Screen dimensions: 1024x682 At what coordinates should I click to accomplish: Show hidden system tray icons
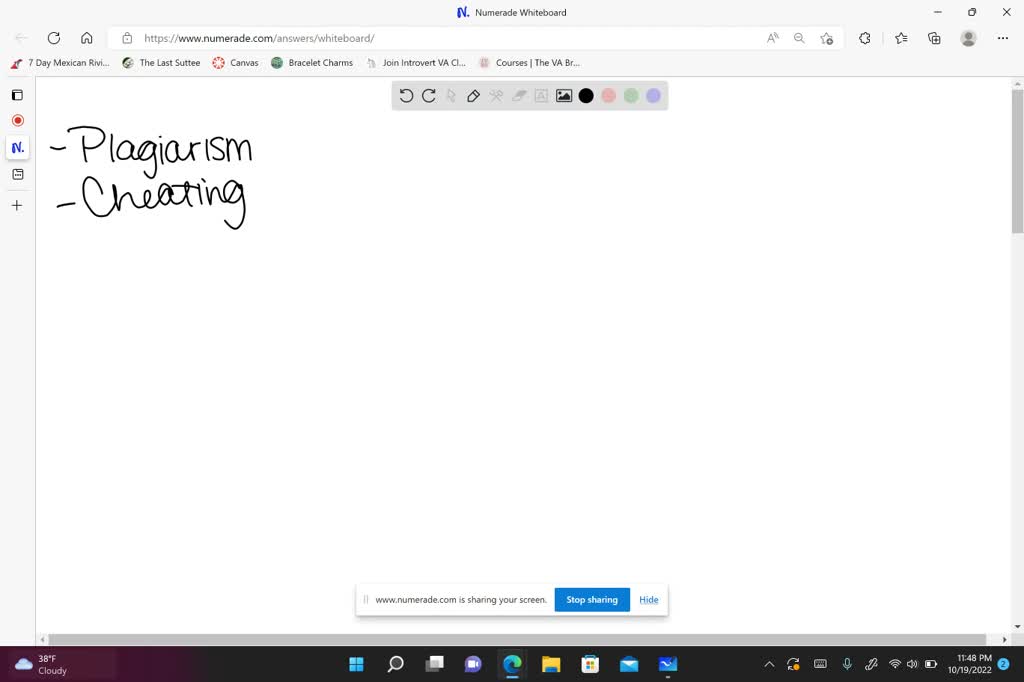(x=769, y=664)
